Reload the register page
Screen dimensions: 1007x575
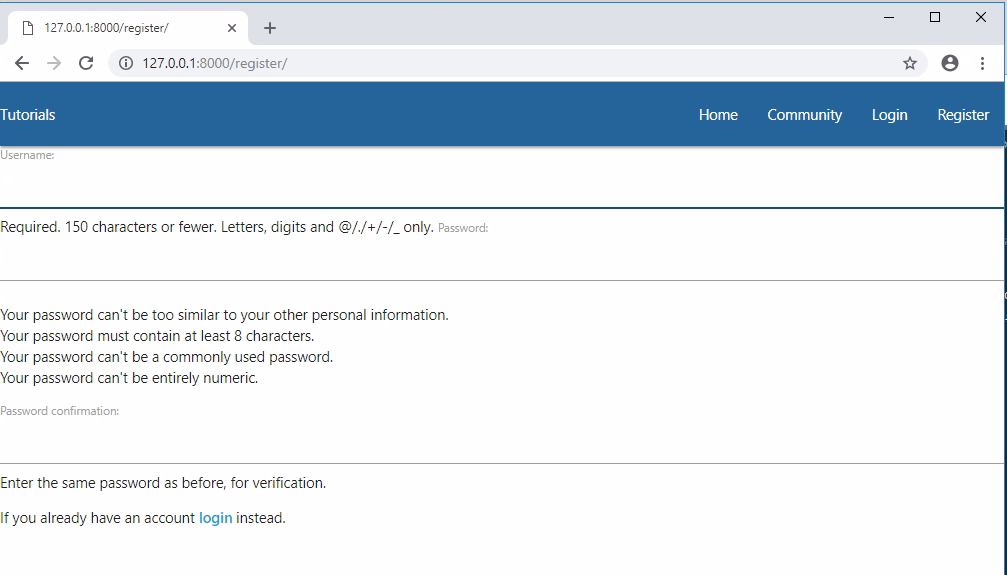pyautogui.click(x=86, y=63)
